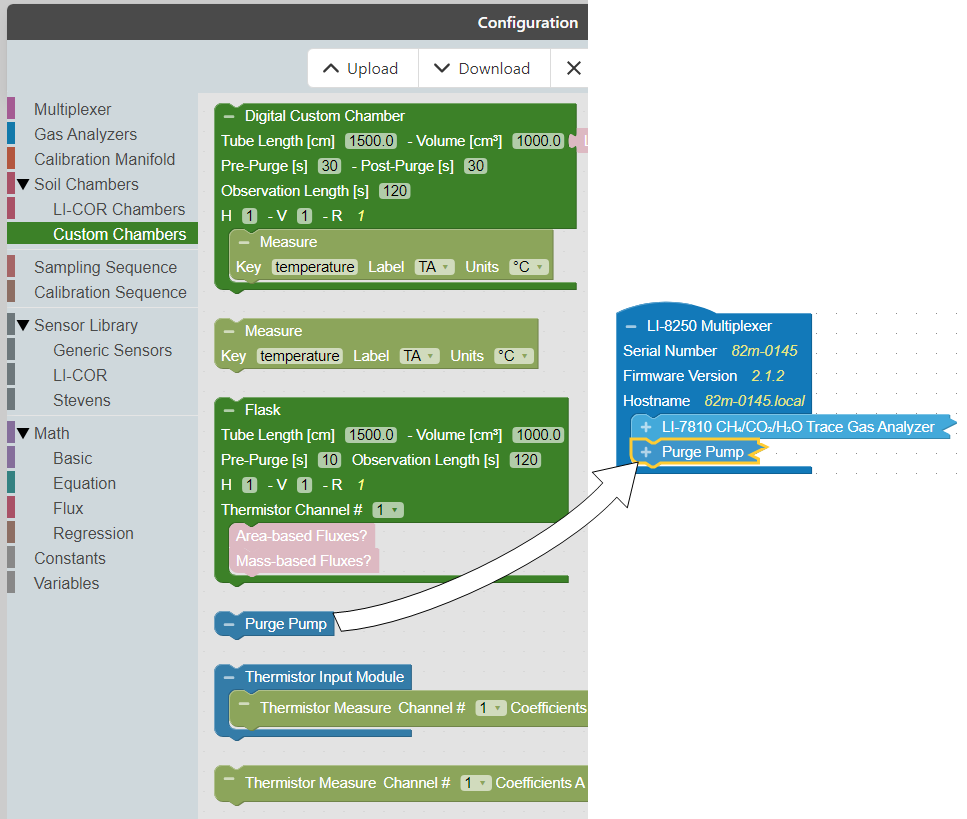The width and height of the screenshot is (967, 819).
Task: Open Units °C dropdown in standalone Measure
Action: tap(514, 356)
